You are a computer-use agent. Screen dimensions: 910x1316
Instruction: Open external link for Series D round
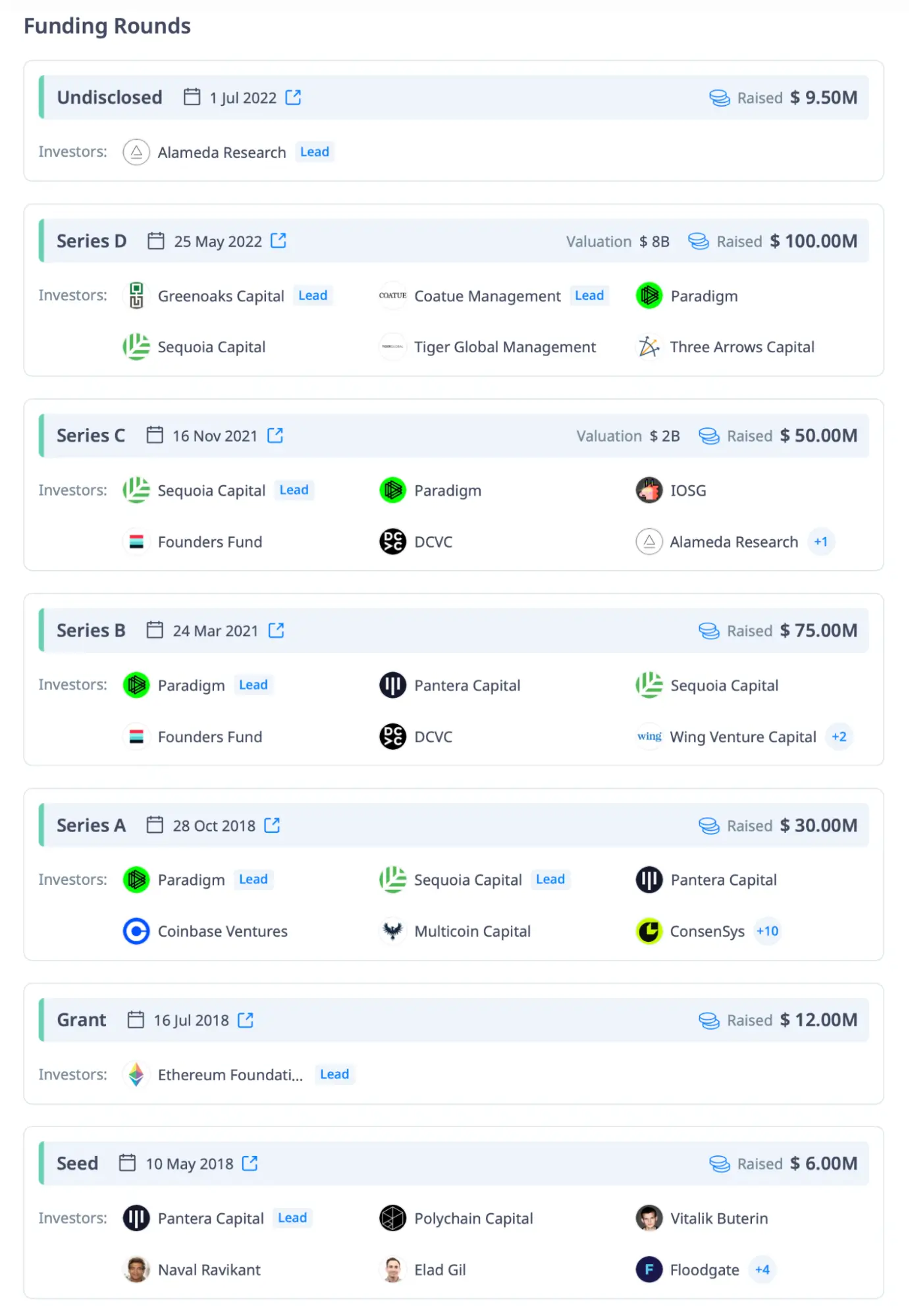point(279,240)
